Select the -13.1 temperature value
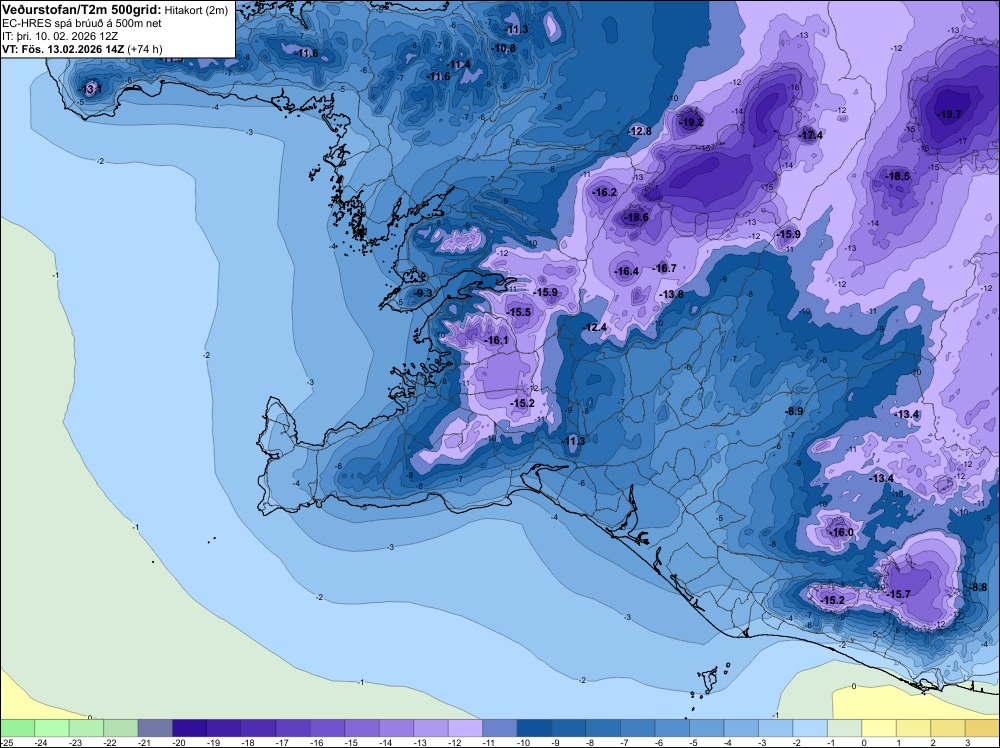The height and width of the screenshot is (748, 1000). tap(91, 89)
